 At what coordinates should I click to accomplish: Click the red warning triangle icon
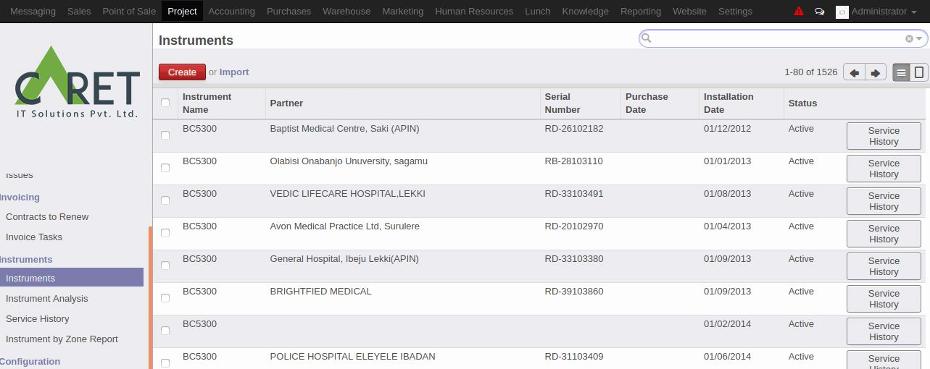799,11
